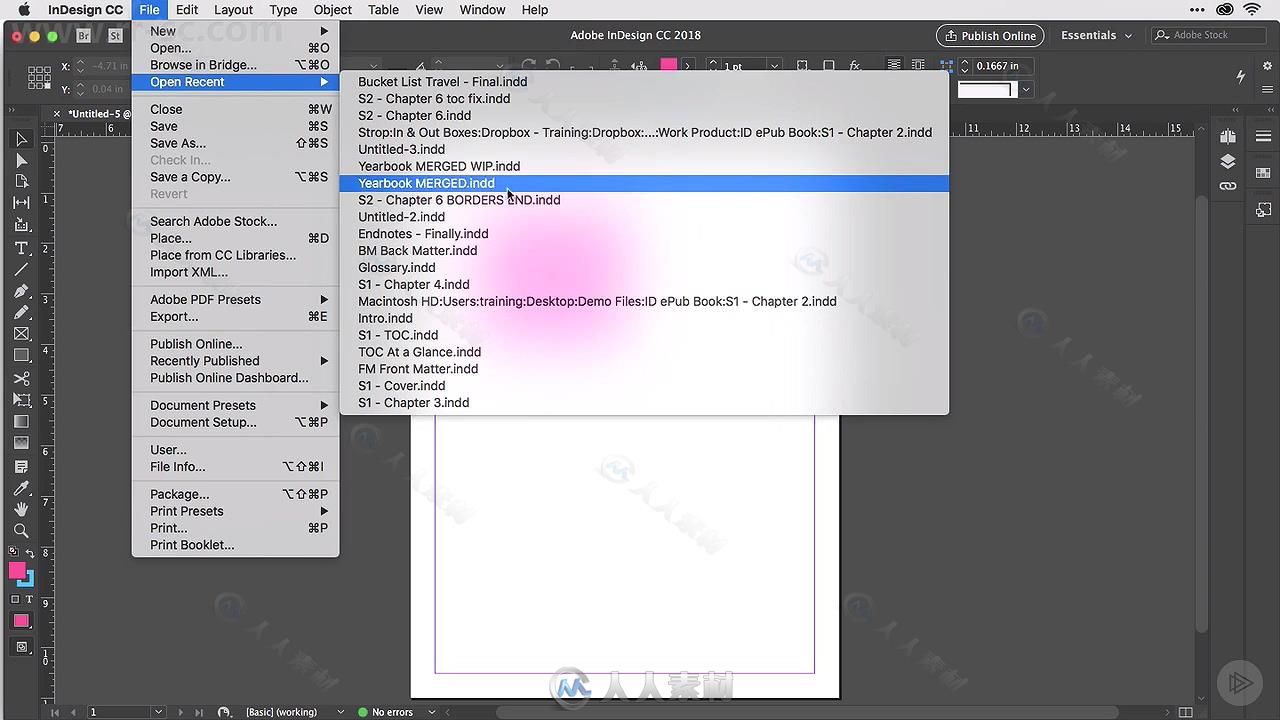Open the corner shape dropdown
The height and width of the screenshot is (720, 1280).
(1025, 90)
